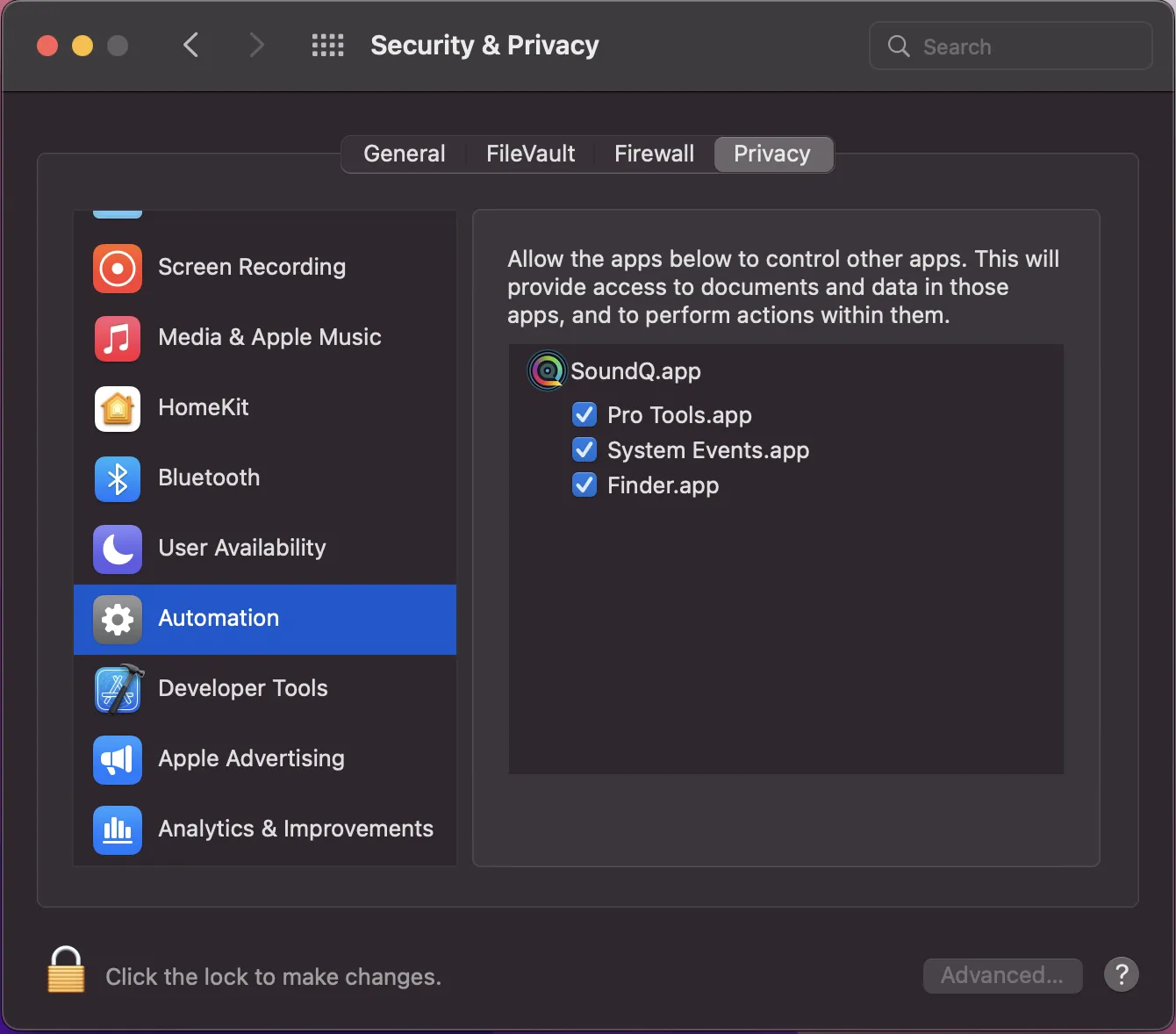This screenshot has width=1176, height=1034.
Task: Click the Developer Tools hammer icon
Action: coord(118,689)
